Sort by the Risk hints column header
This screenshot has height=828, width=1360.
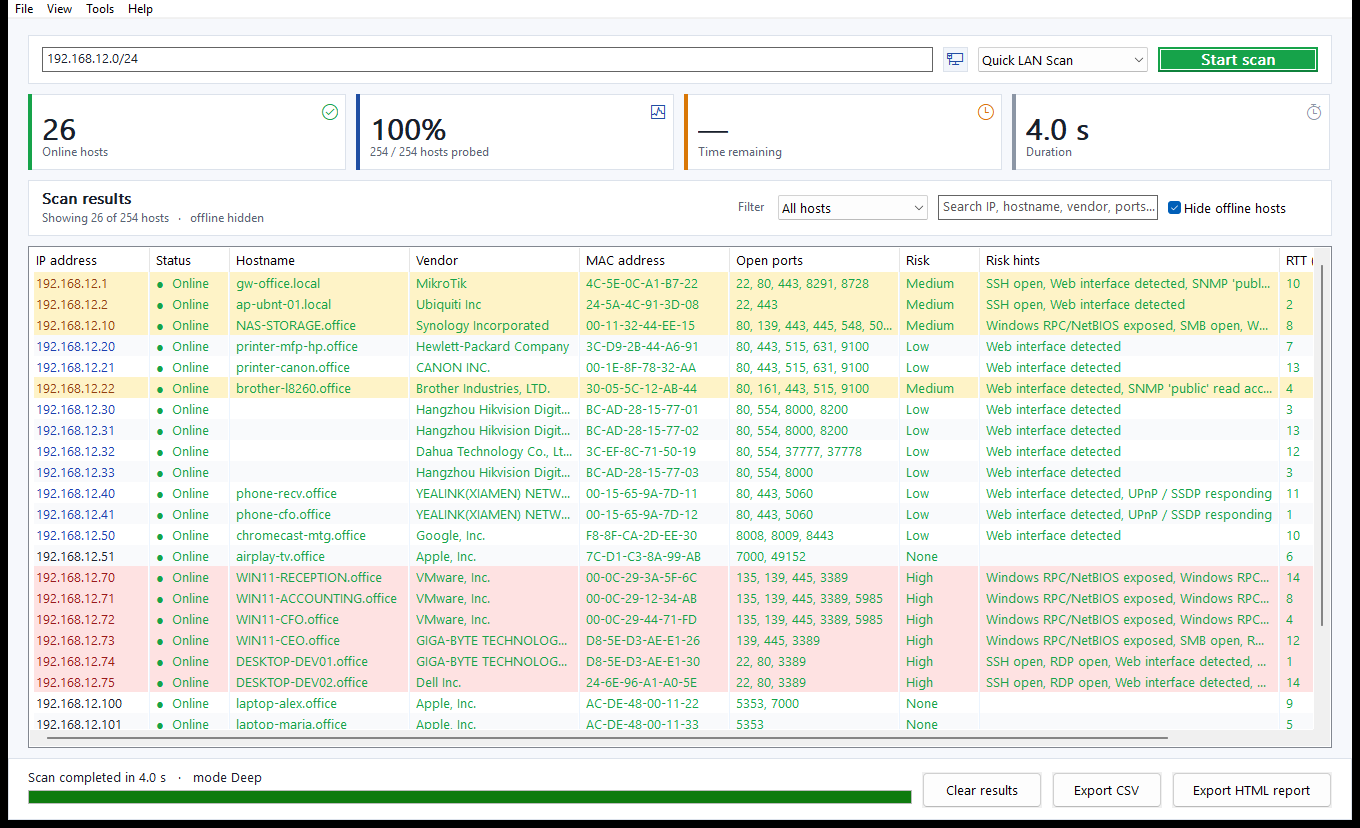point(1129,260)
